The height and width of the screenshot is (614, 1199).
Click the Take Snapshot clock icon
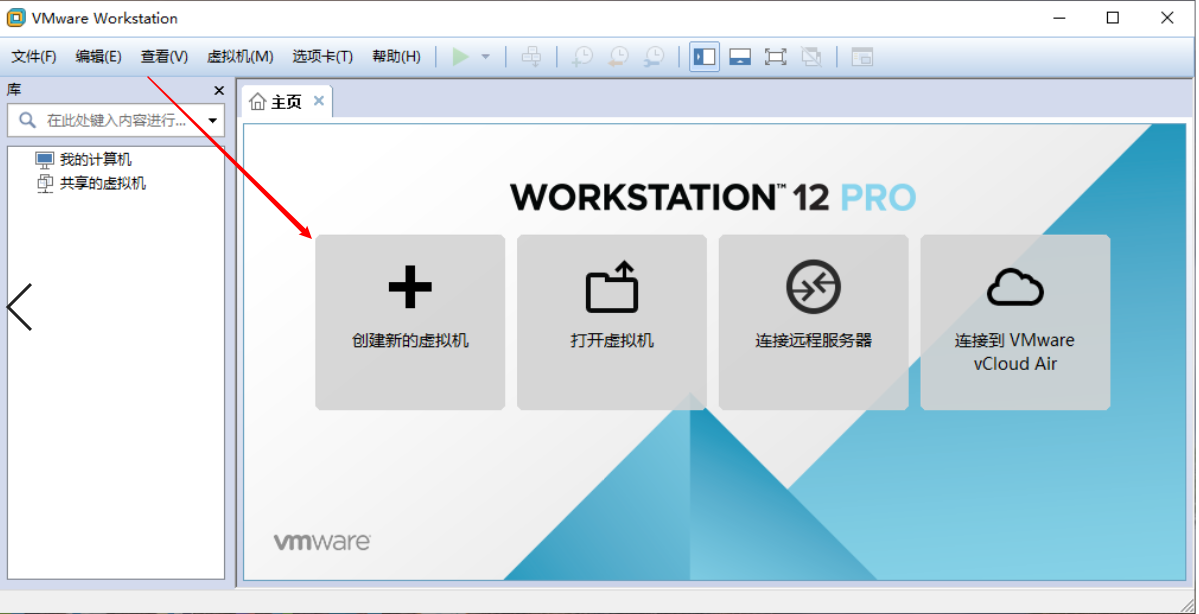[582, 57]
